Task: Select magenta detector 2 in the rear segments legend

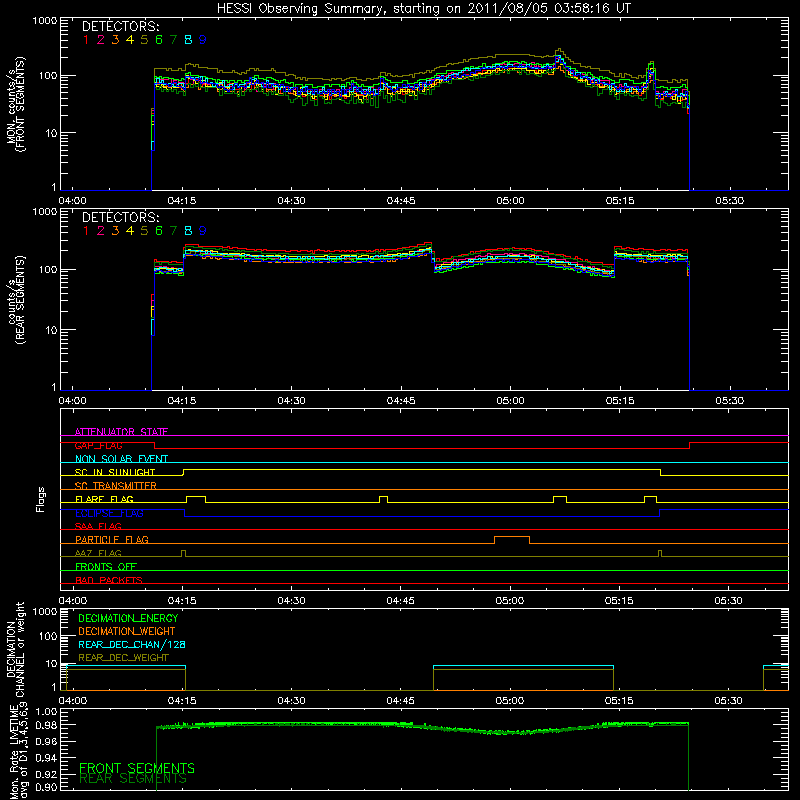Action: coord(101,231)
